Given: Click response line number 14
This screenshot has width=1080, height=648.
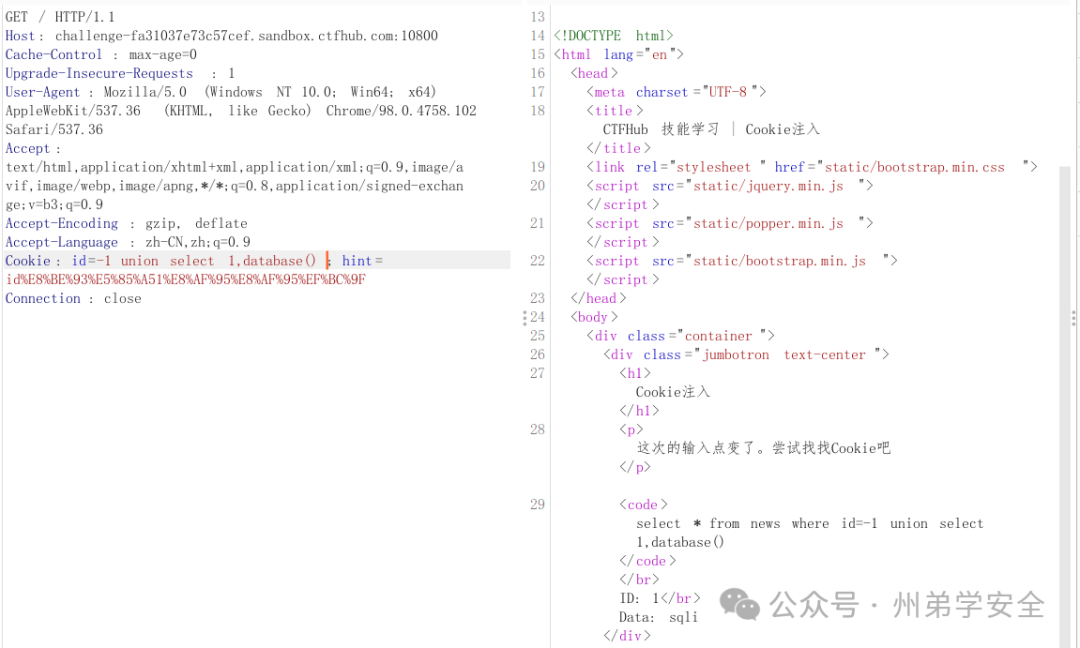Looking at the screenshot, I should coord(537,36).
